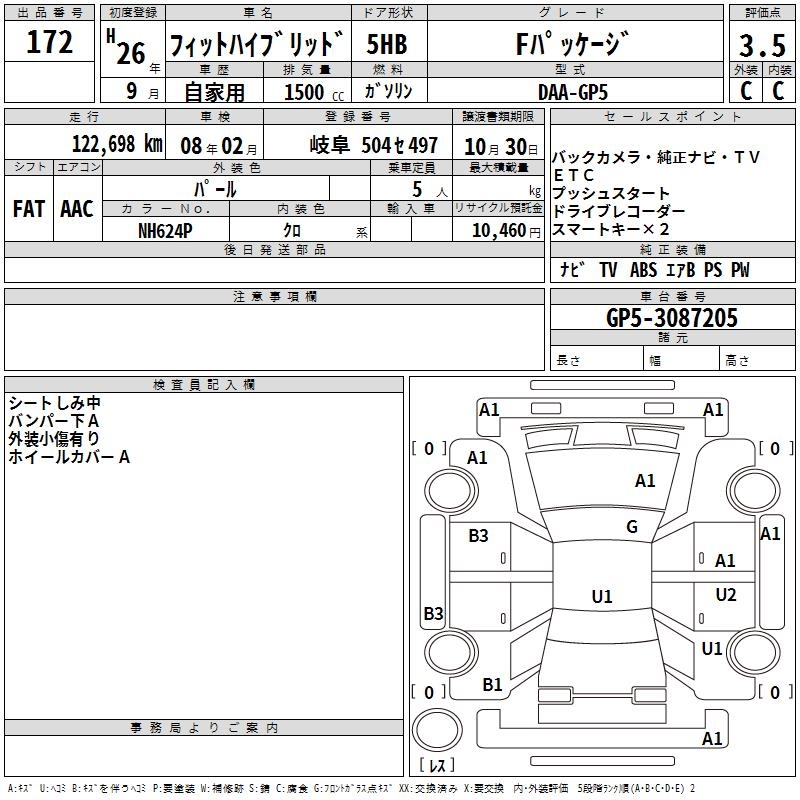The height and width of the screenshot is (800, 800).
Task: Click the color number NH624P
Action: pyautogui.click(x=165, y=231)
